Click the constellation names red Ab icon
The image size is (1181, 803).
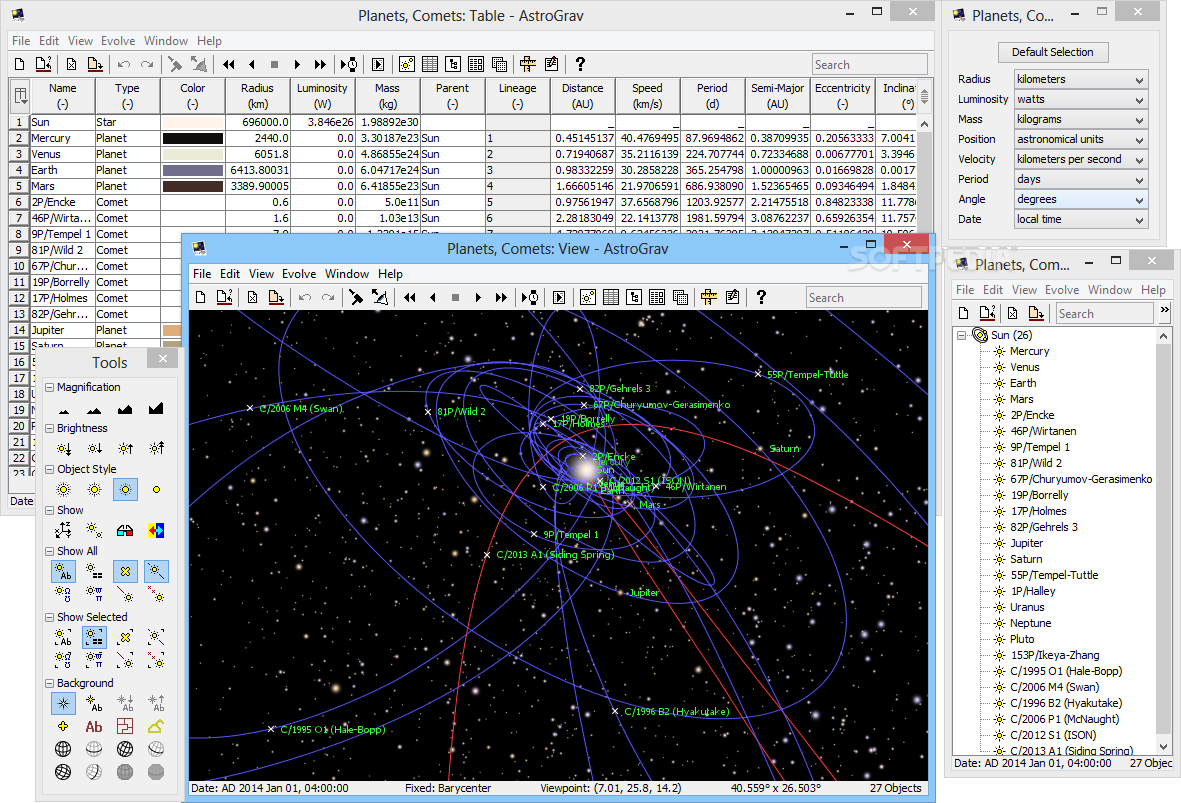click(94, 727)
